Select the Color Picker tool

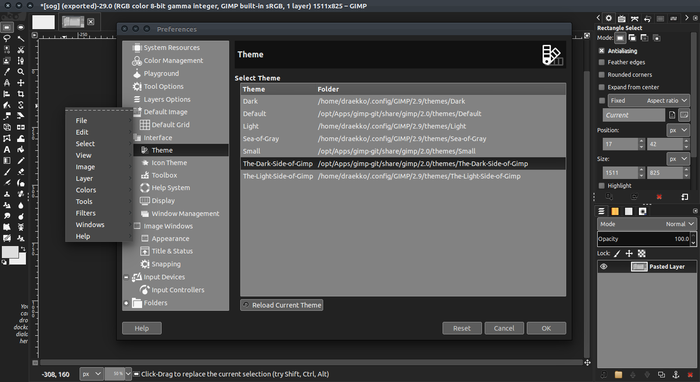[7, 71]
